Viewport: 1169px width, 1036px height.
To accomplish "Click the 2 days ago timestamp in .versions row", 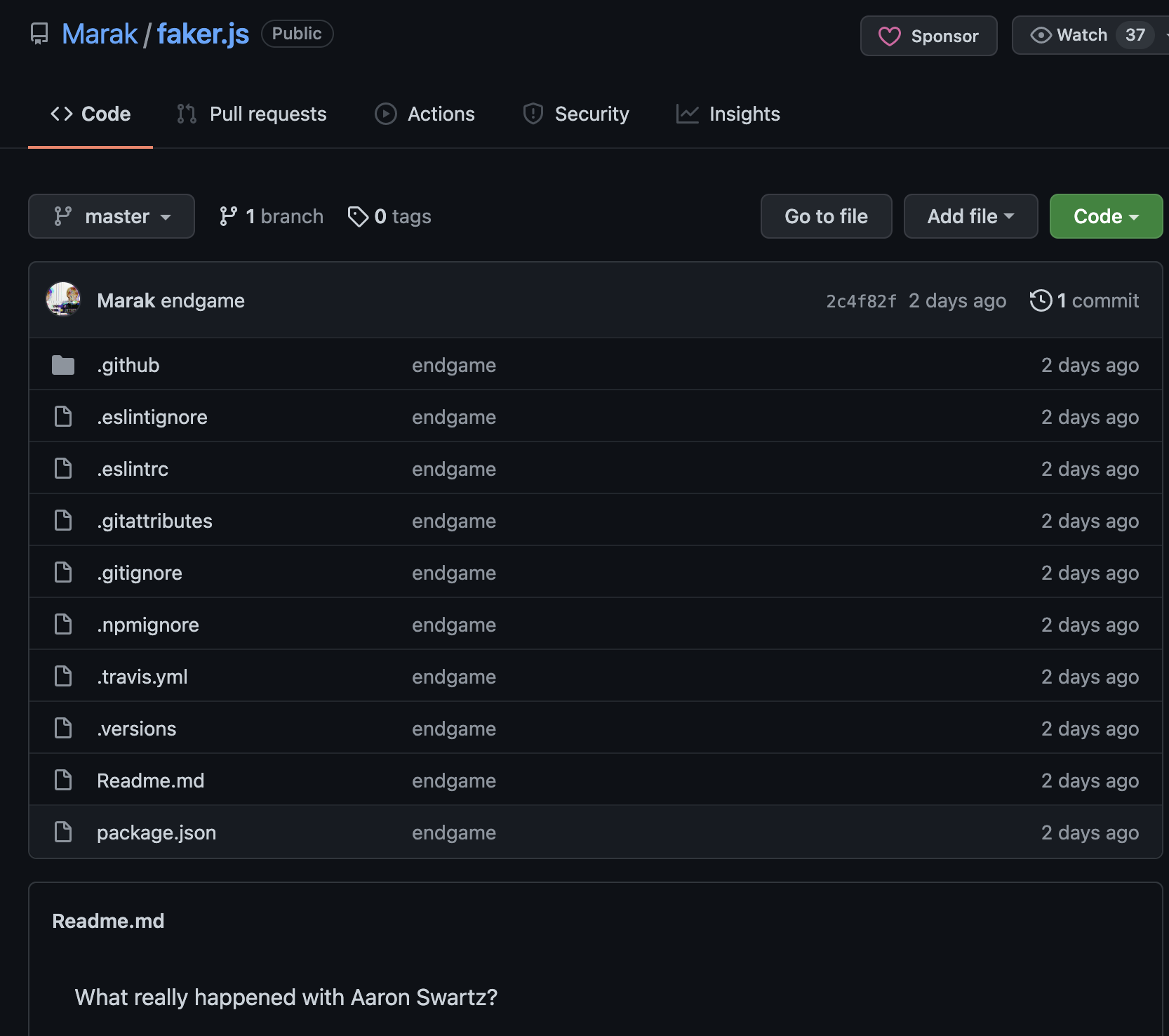I will click(x=1090, y=729).
